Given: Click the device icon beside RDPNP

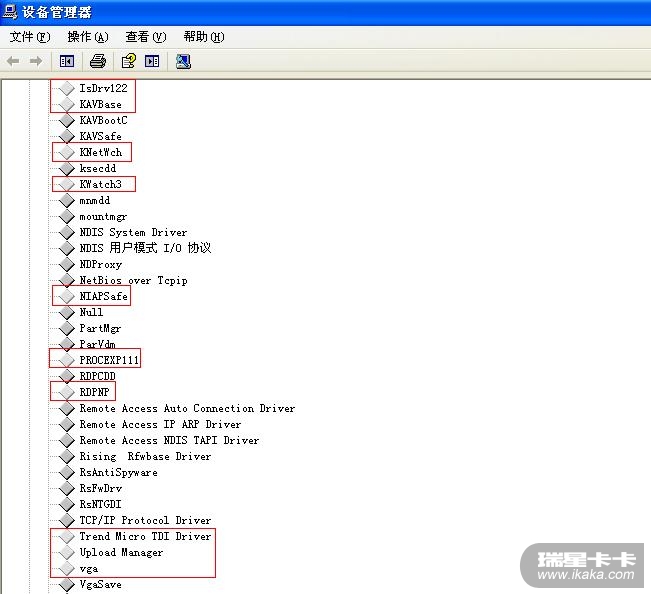Looking at the screenshot, I should click(66, 392).
